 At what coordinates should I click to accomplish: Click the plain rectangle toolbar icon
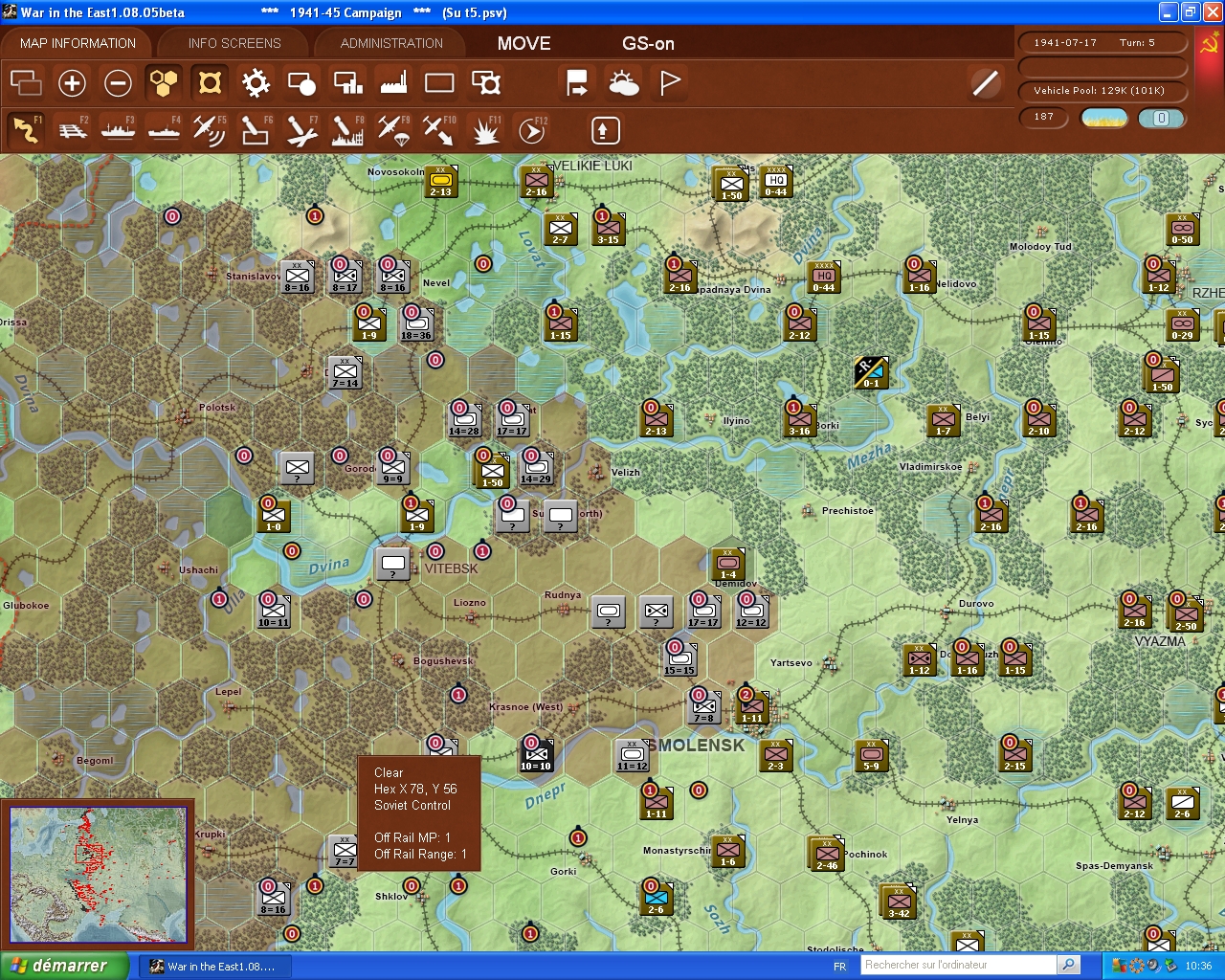(439, 83)
